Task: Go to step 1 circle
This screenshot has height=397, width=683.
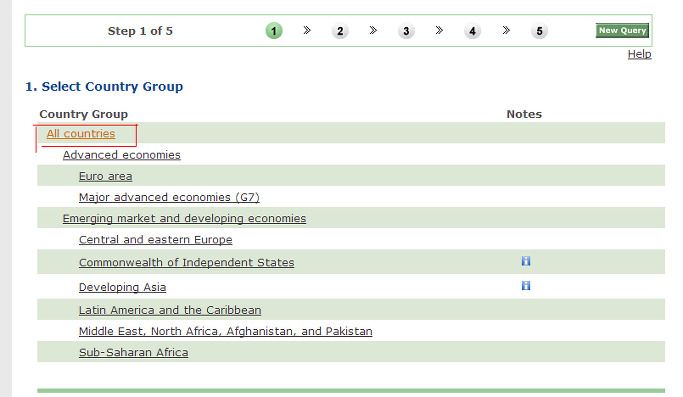Action: pos(274,31)
